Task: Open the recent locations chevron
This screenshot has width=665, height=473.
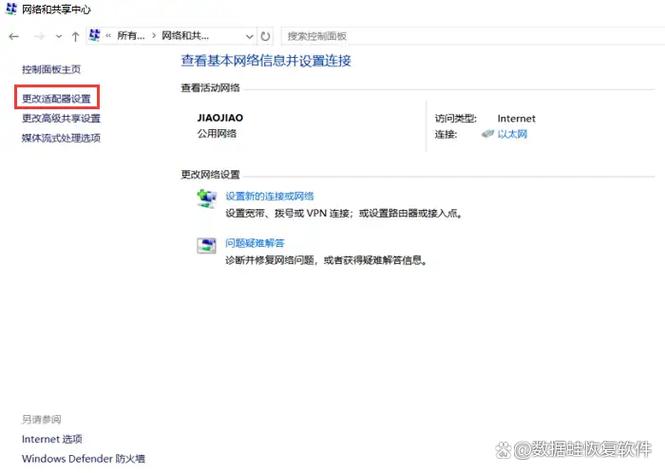Action: (59, 36)
